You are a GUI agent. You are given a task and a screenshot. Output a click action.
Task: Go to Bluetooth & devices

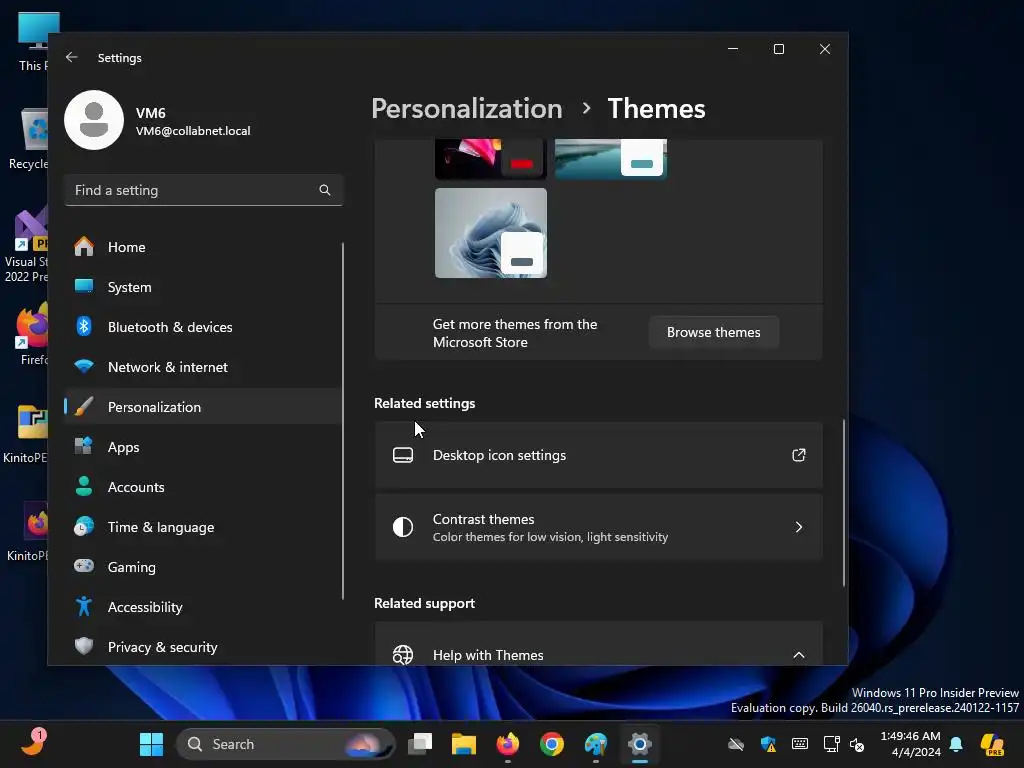(202, 327)
